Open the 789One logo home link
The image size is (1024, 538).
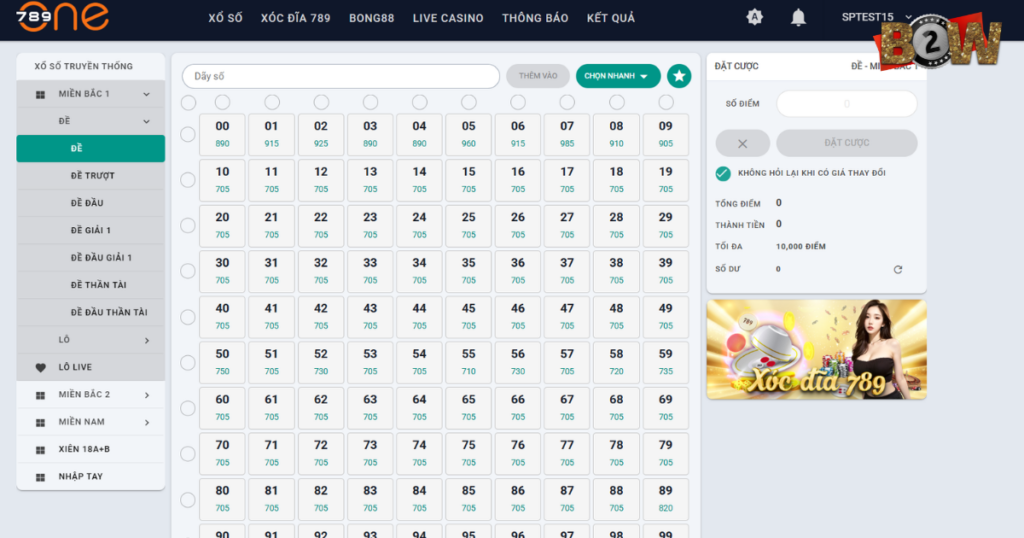click(63, 16)
